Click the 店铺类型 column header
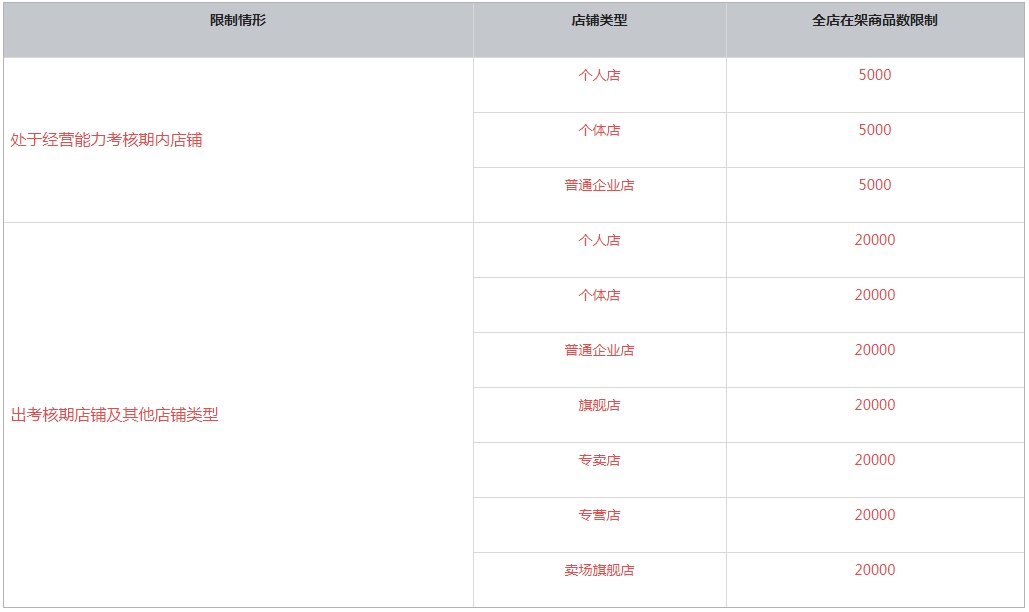The width and height of the screenshot is (1029, 612). pyautogui.click(x=599, y=20)
